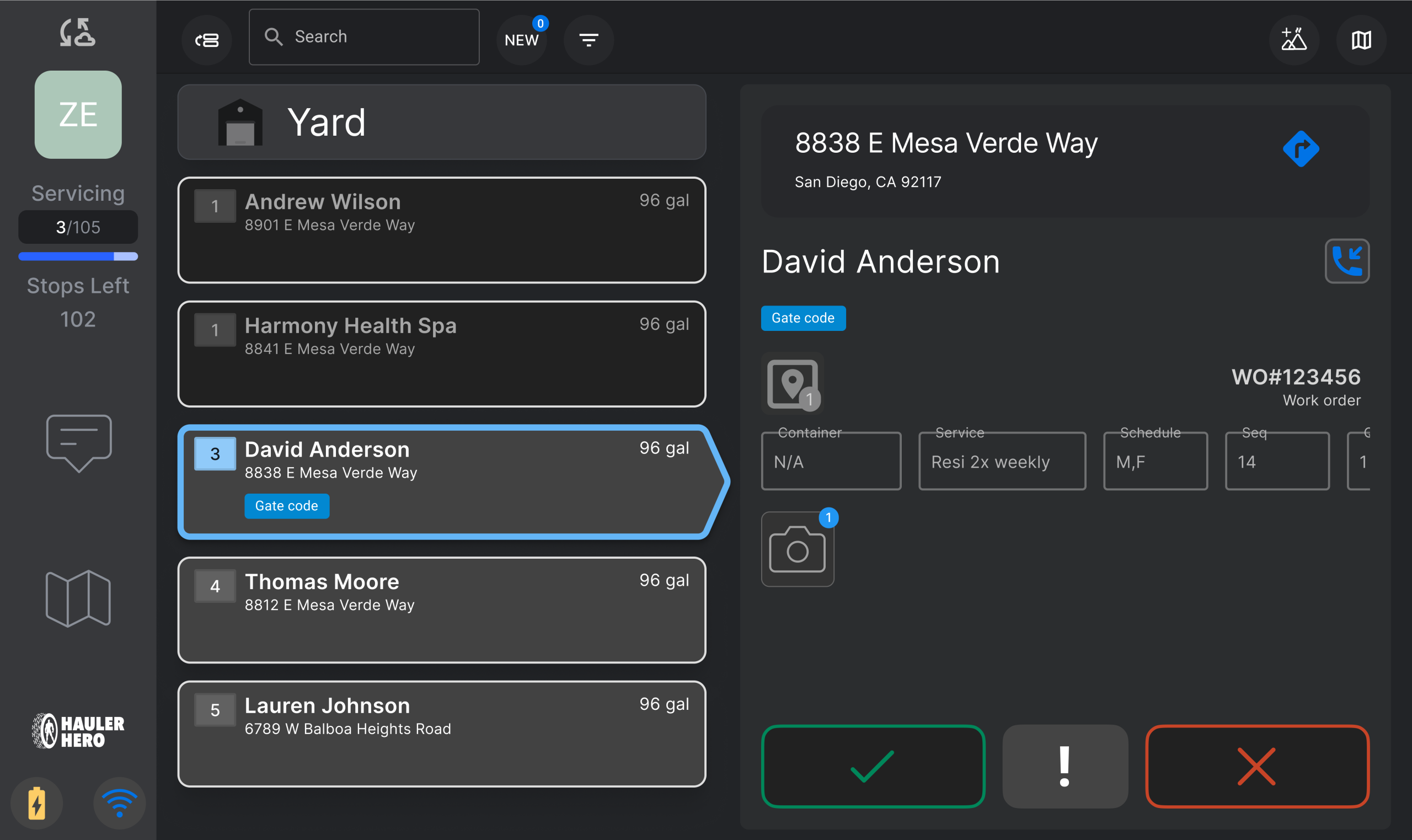Click the sync cloud icon at top left
This screenshot has height=840, width=1412.
click(78, 32)
